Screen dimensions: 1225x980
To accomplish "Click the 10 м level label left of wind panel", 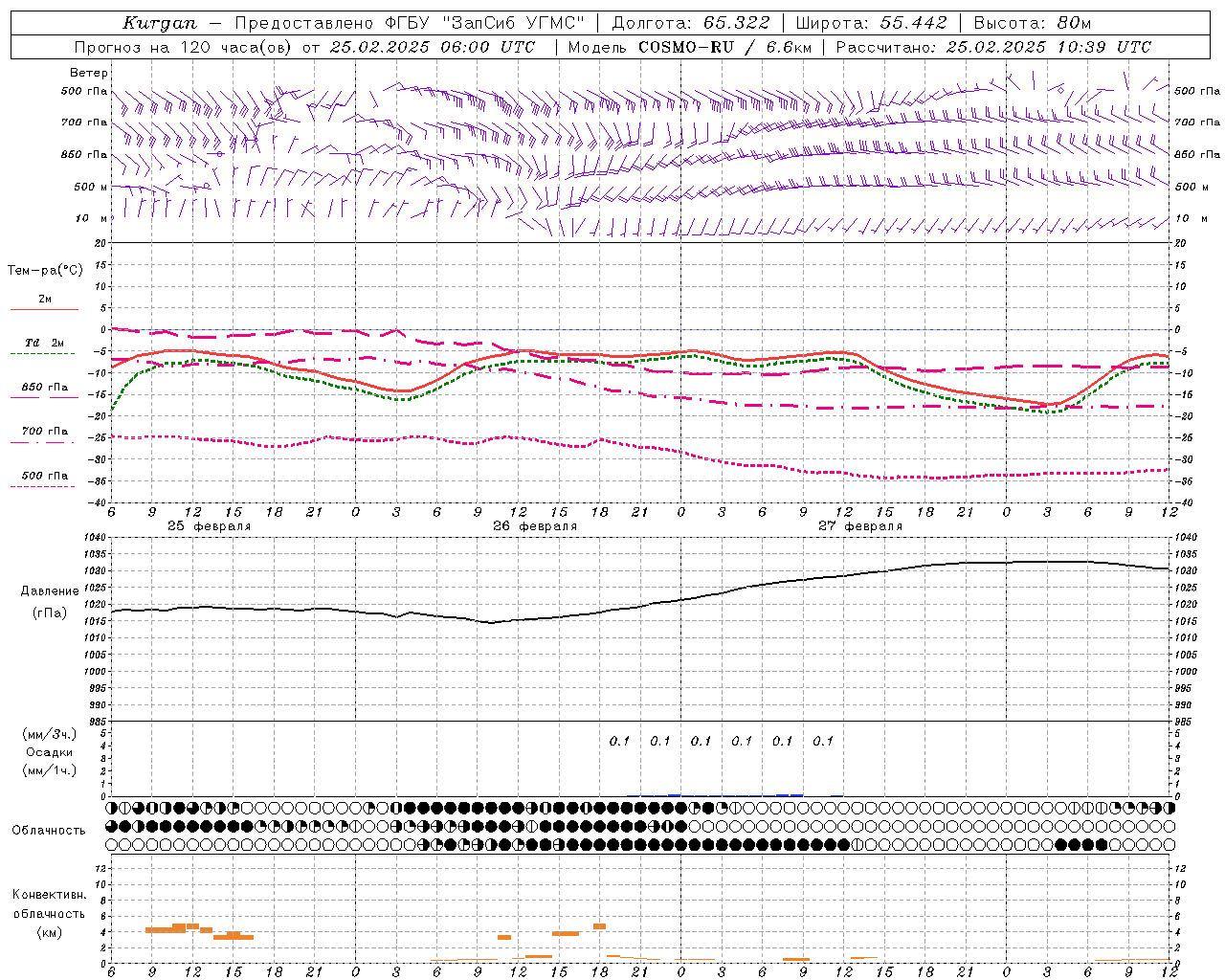I will click(92, 219).
